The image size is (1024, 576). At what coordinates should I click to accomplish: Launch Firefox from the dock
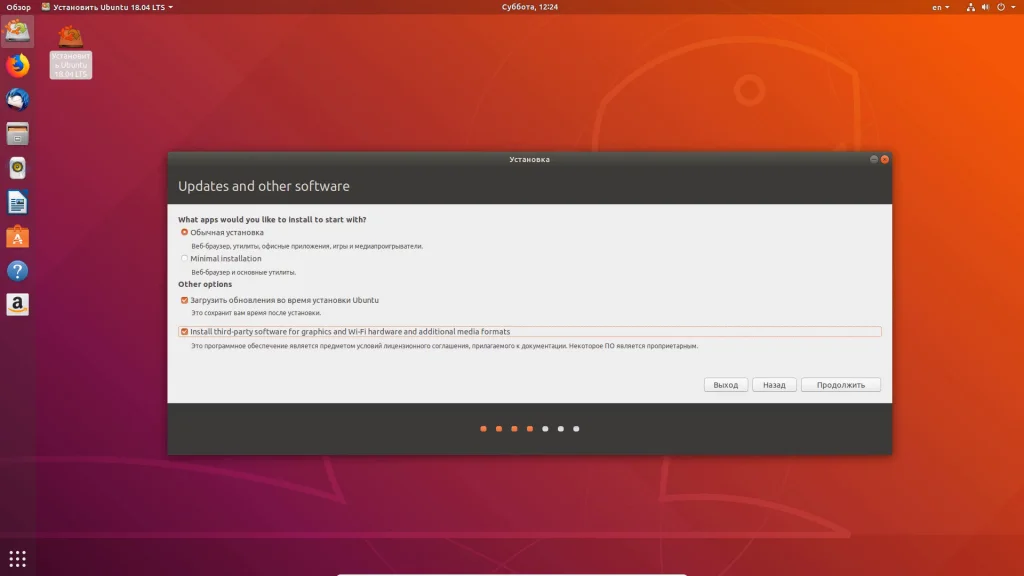click(18, 65)
